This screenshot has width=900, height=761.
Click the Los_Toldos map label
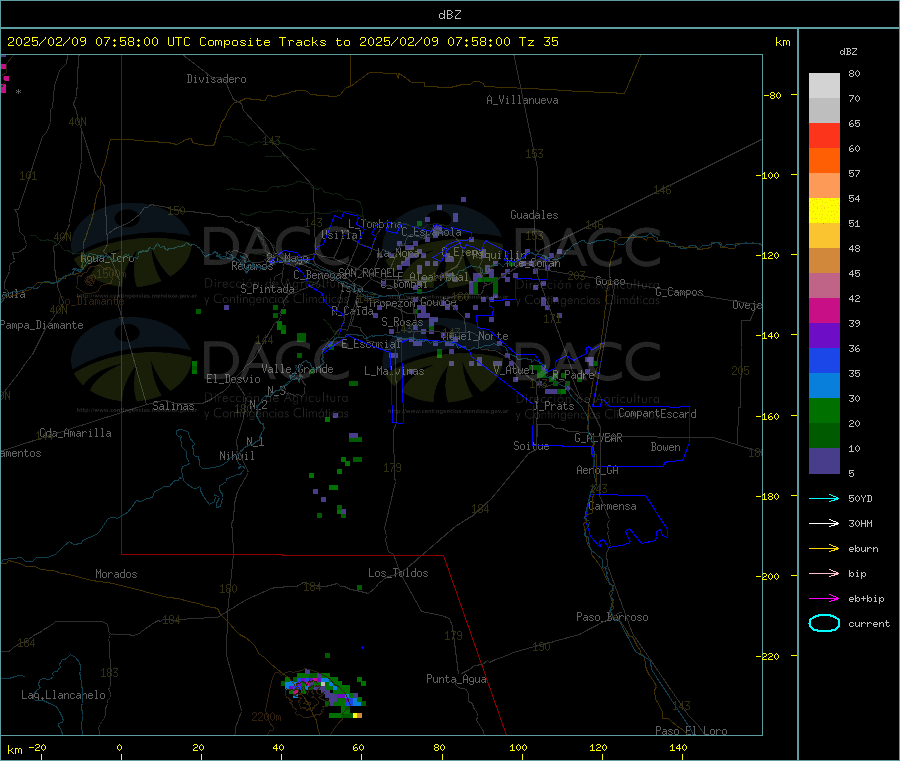point(398,573)
